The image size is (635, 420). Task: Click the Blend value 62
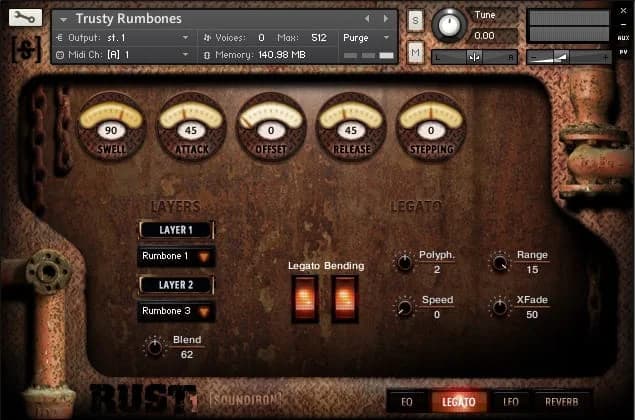[187, 355]
